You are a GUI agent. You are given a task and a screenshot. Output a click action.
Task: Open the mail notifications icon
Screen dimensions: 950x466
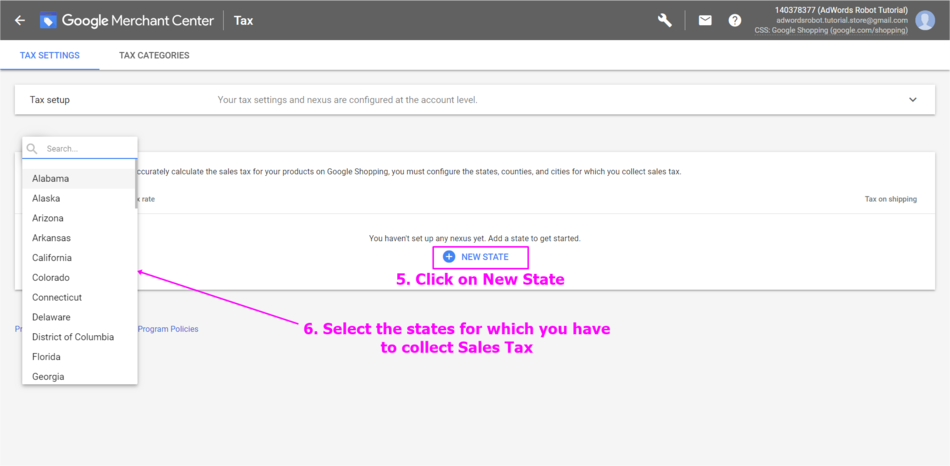705,21
